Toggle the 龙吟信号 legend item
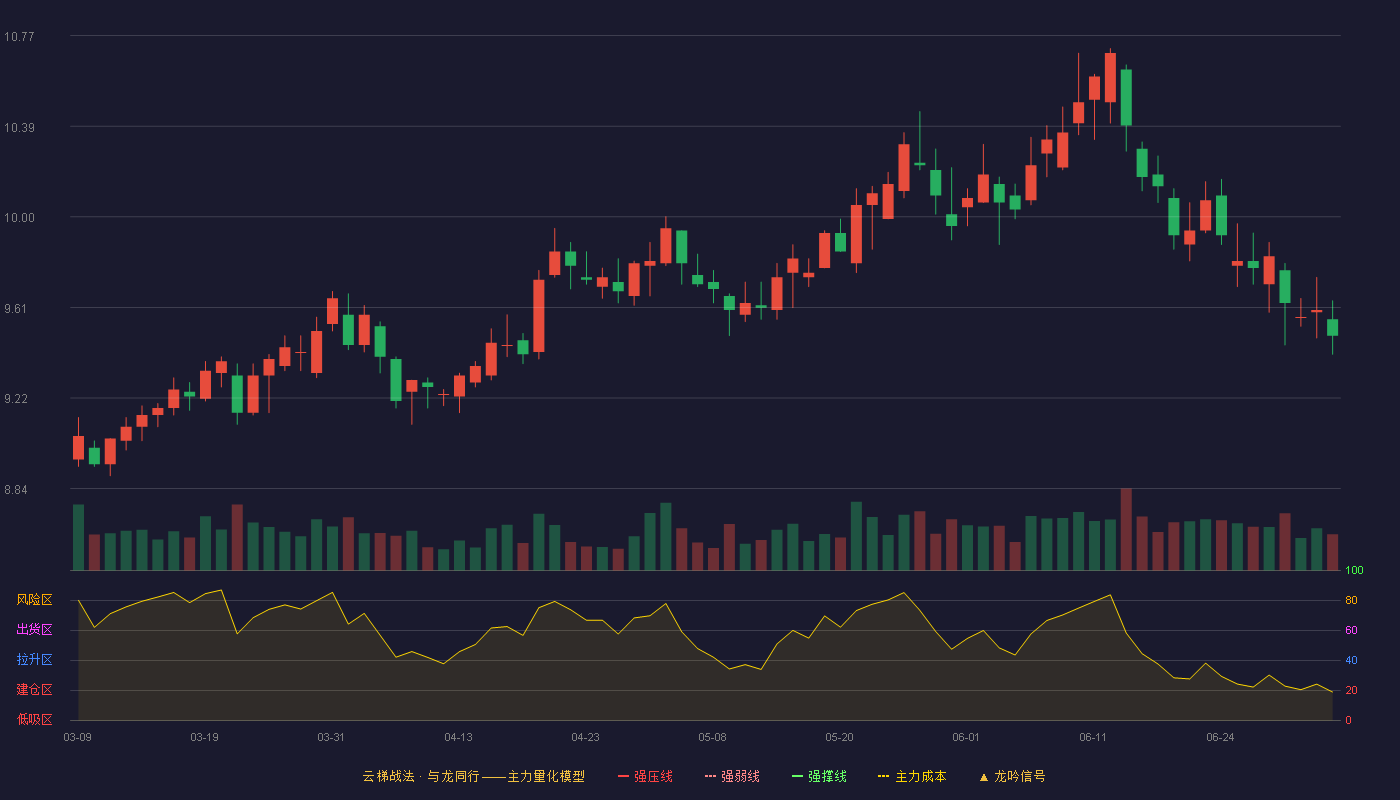The height and width of the screenshot is (800, 1400). (x=1012, y=776)
